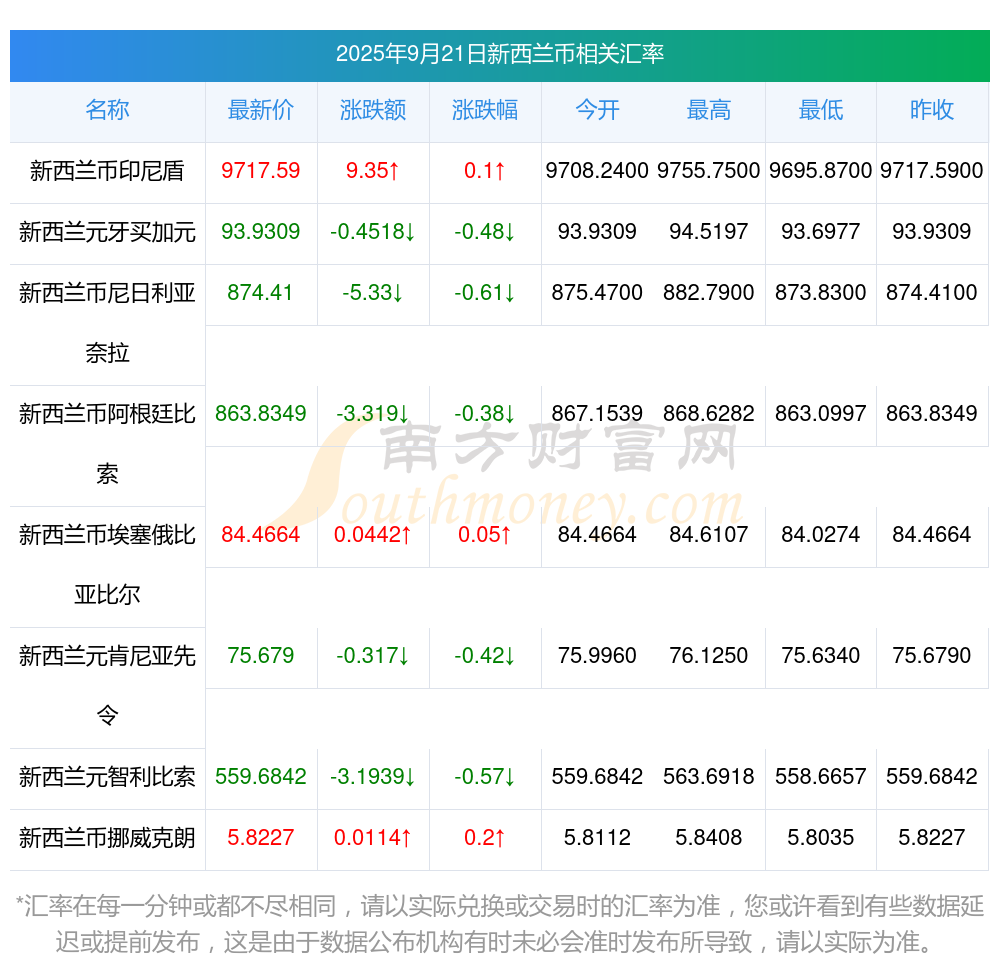Click low value 873.8300
Screen dimensions: 1000x973
click(x=821, y=293)
